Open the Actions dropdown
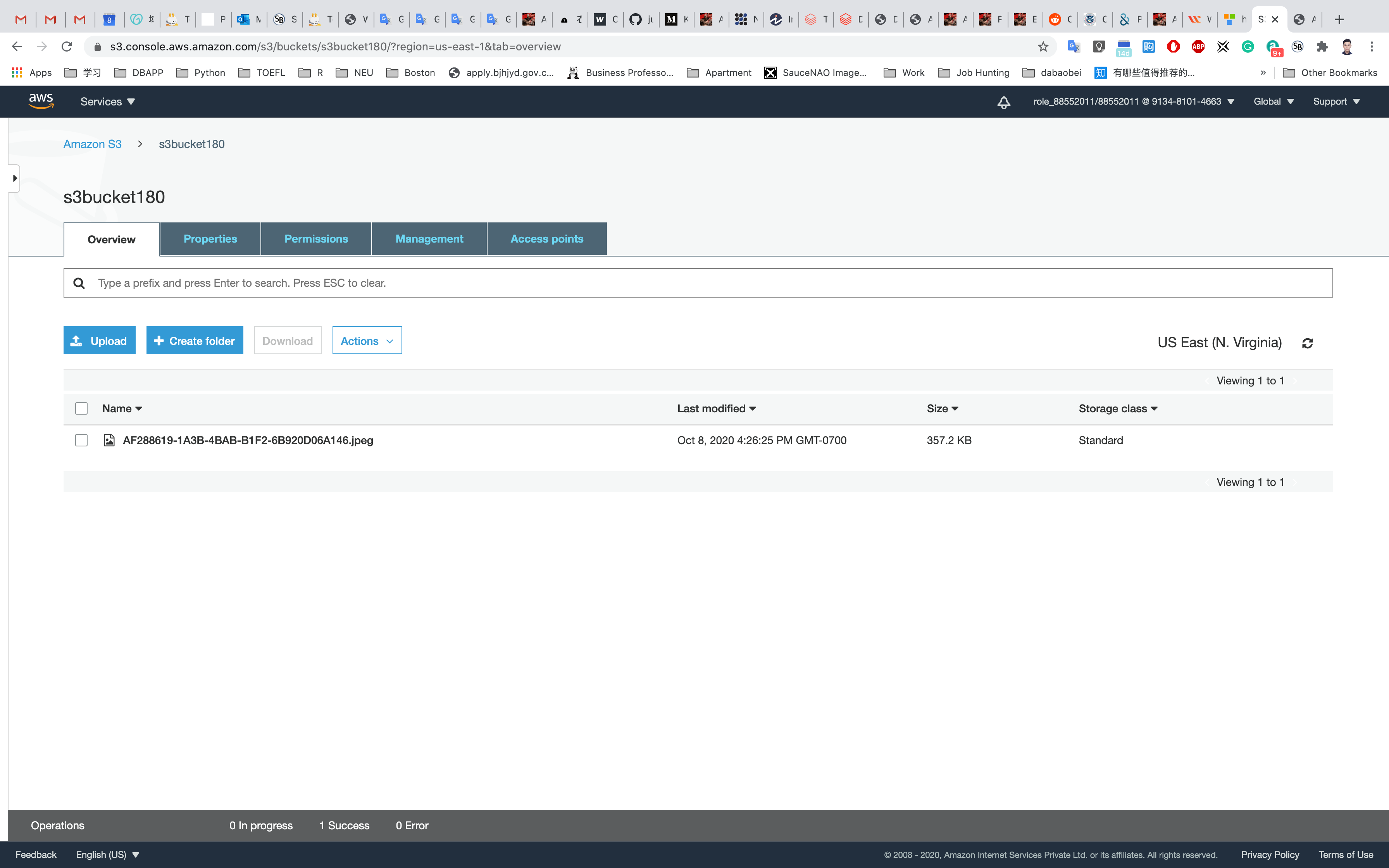 (x=367, y=341)
